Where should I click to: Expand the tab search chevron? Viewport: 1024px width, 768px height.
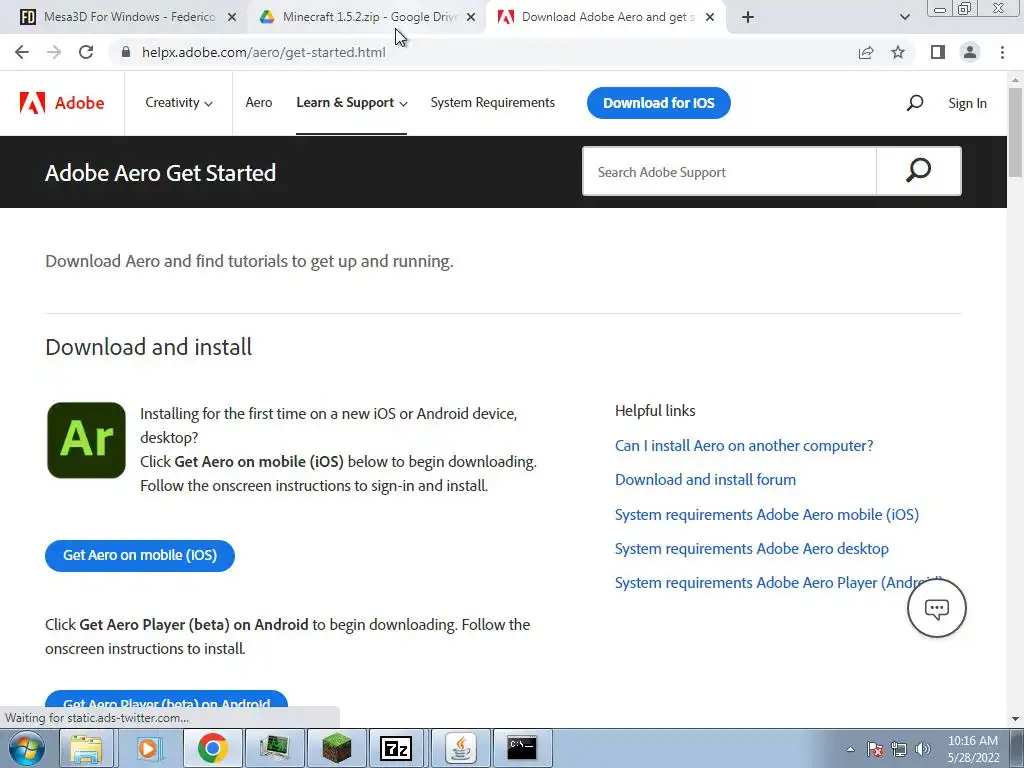click(904, 17)
